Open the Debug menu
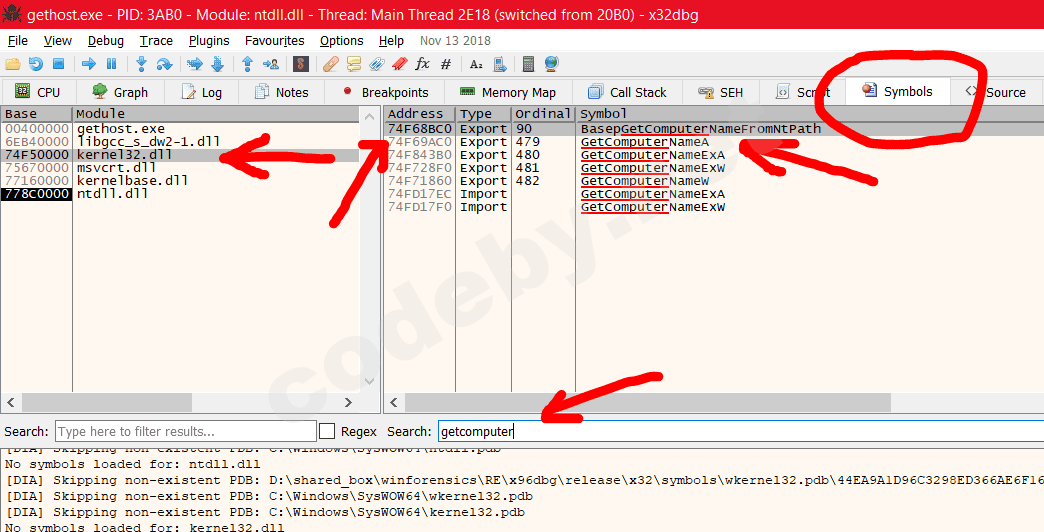Viewport: 1044px width, 532px height. (106, 41)
